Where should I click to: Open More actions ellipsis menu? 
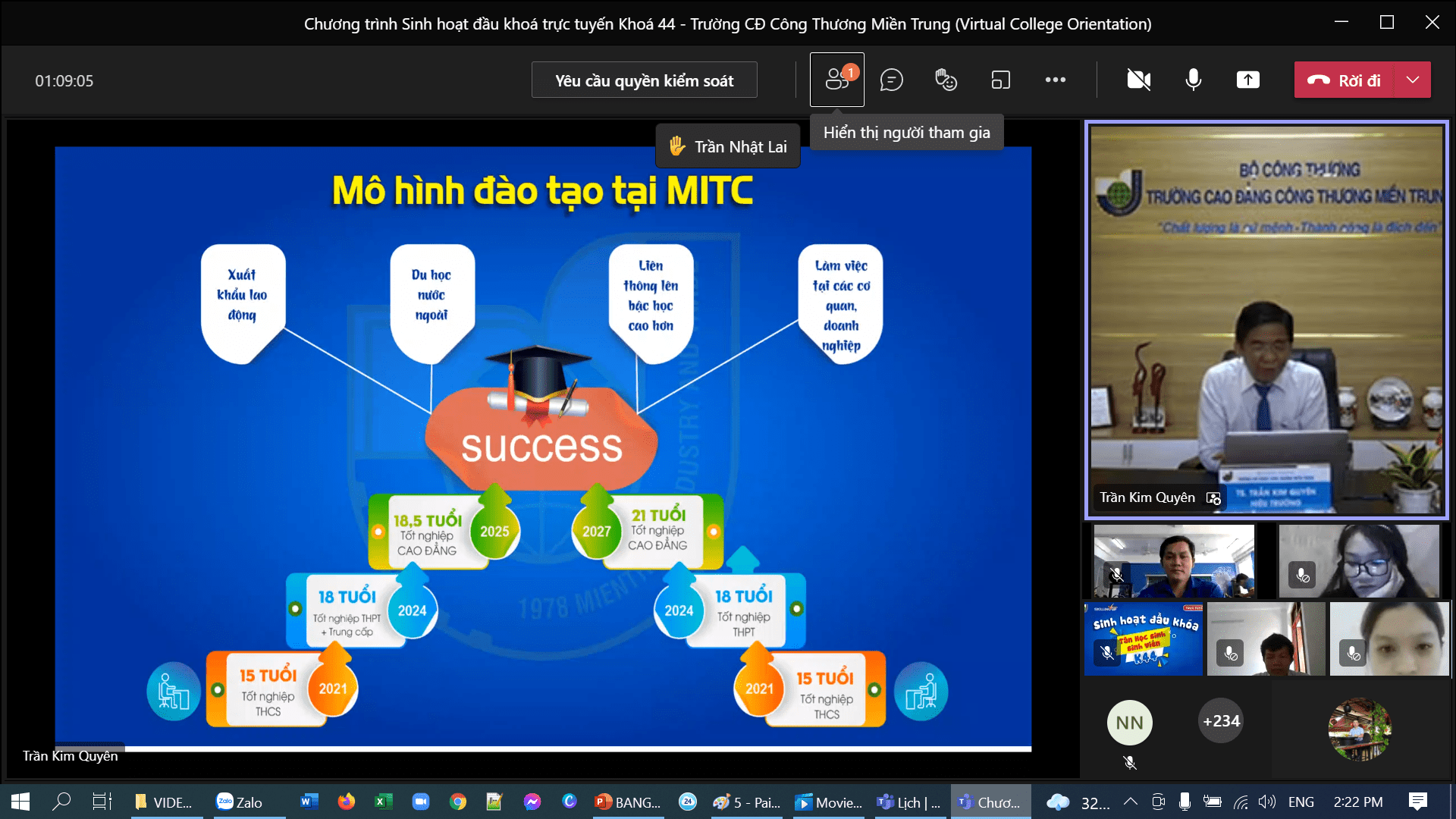coord(1055,80)
